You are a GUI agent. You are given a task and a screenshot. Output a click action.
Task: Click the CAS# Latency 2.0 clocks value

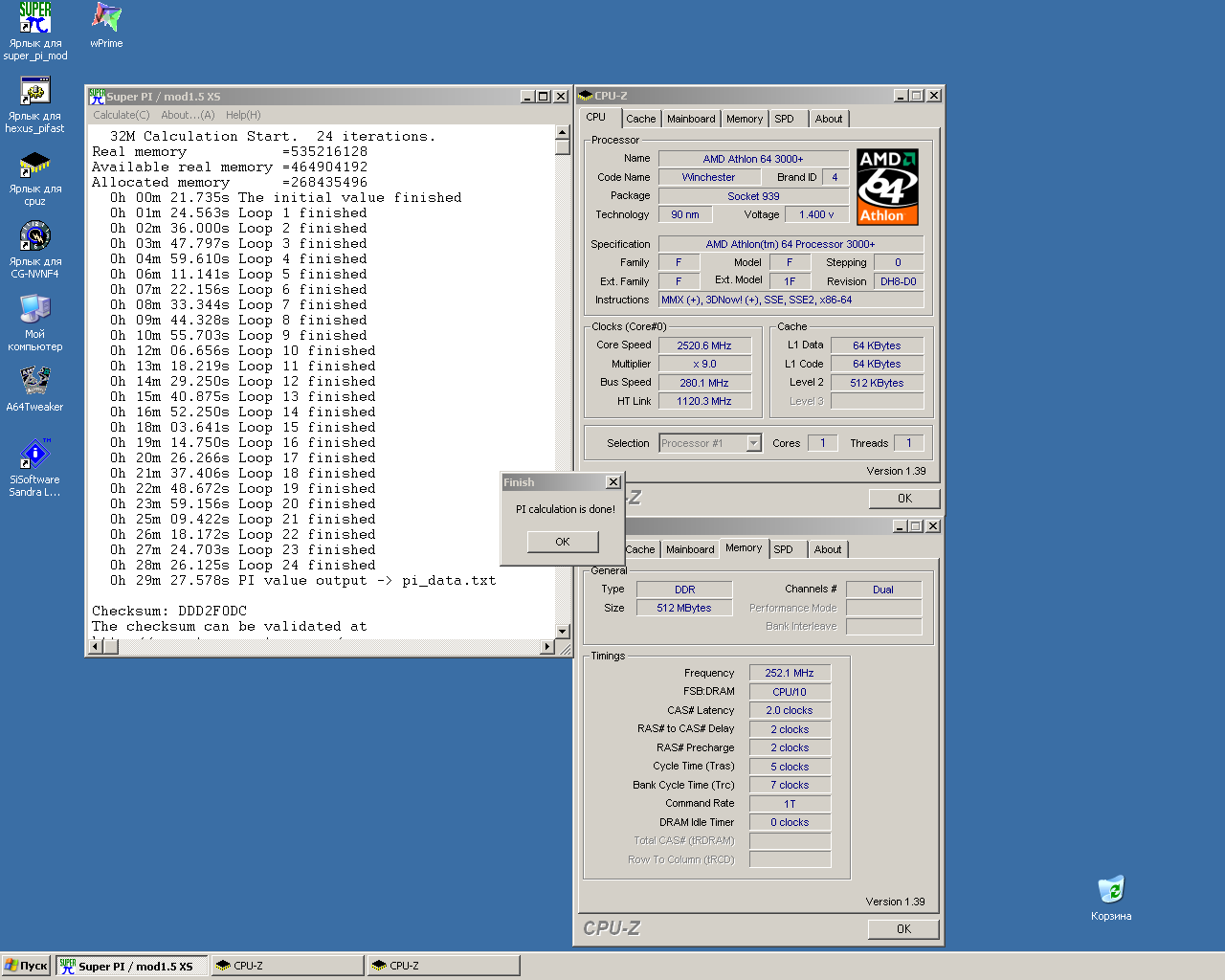point(790,710)
